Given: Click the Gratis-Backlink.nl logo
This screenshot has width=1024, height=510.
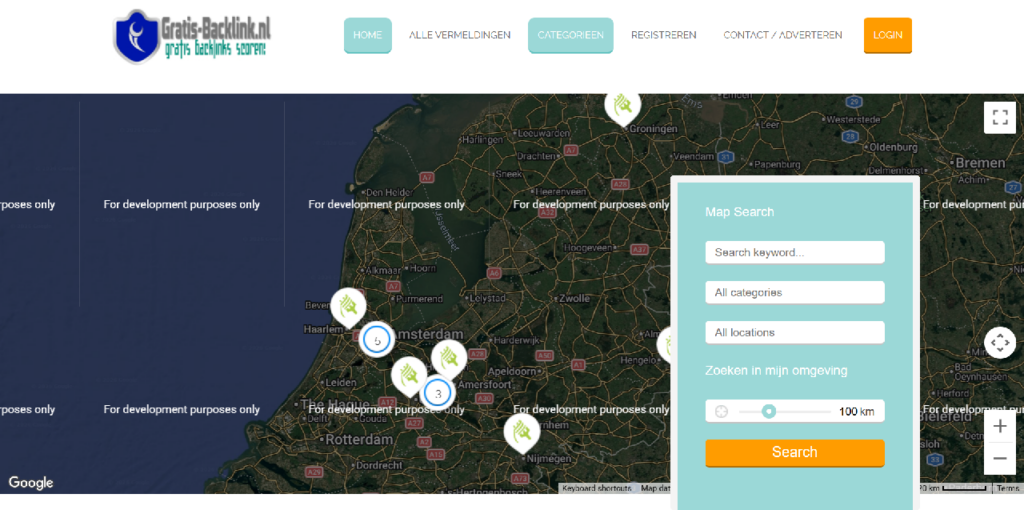Looking at the screenshot, I should coord(192,35).
